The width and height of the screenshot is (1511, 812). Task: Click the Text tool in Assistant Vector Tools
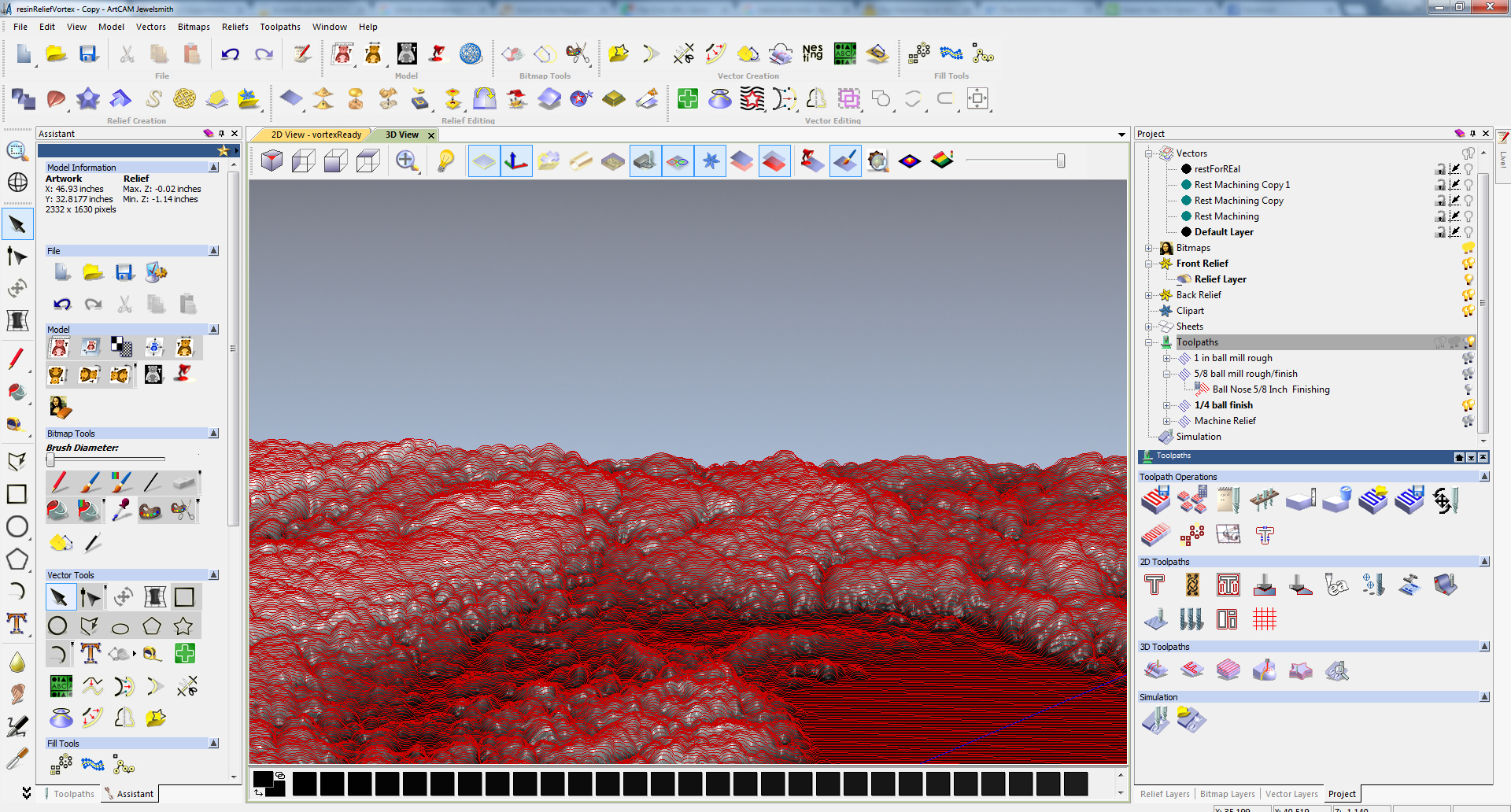point(91,653)
